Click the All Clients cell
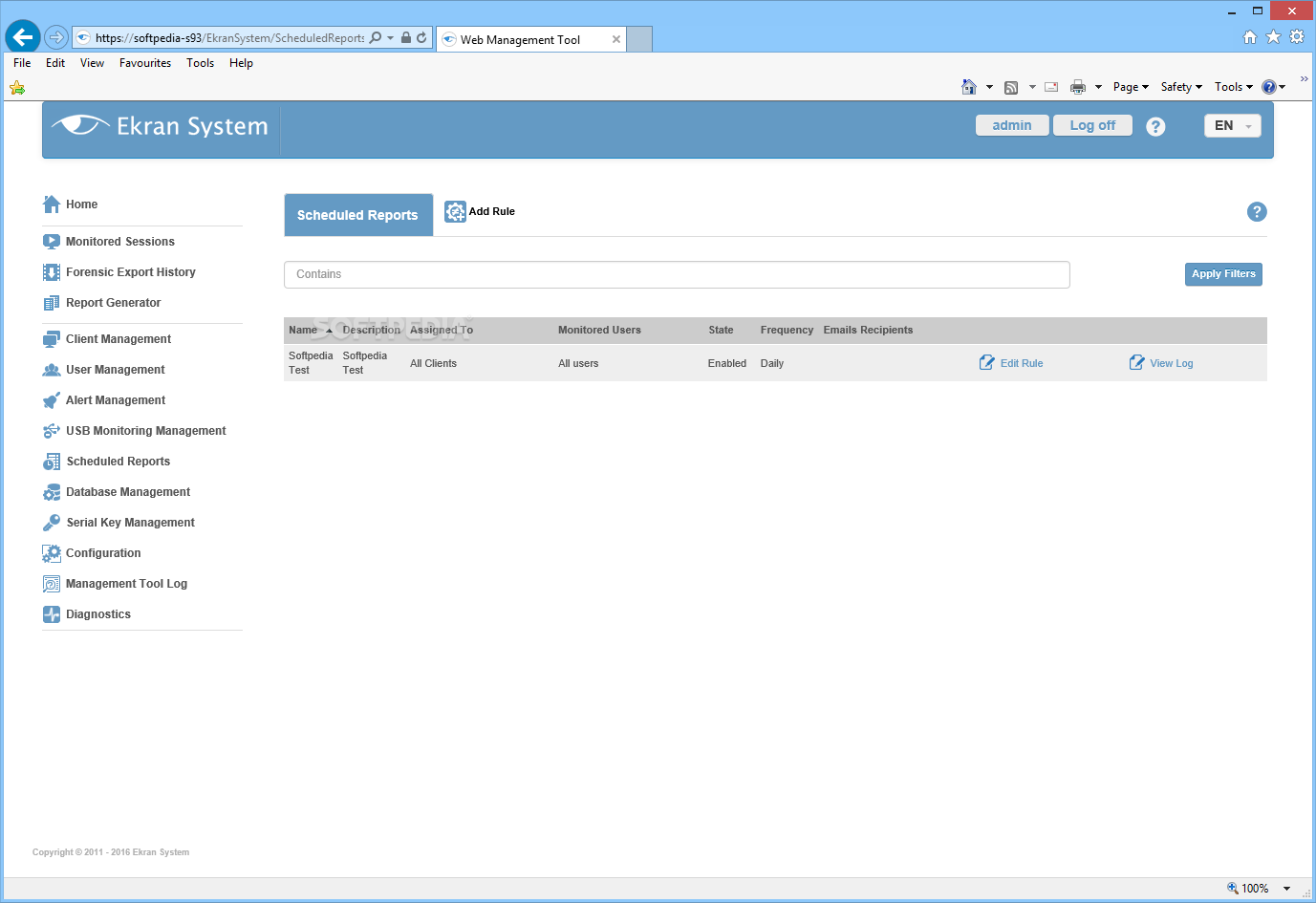 point(434,363)
